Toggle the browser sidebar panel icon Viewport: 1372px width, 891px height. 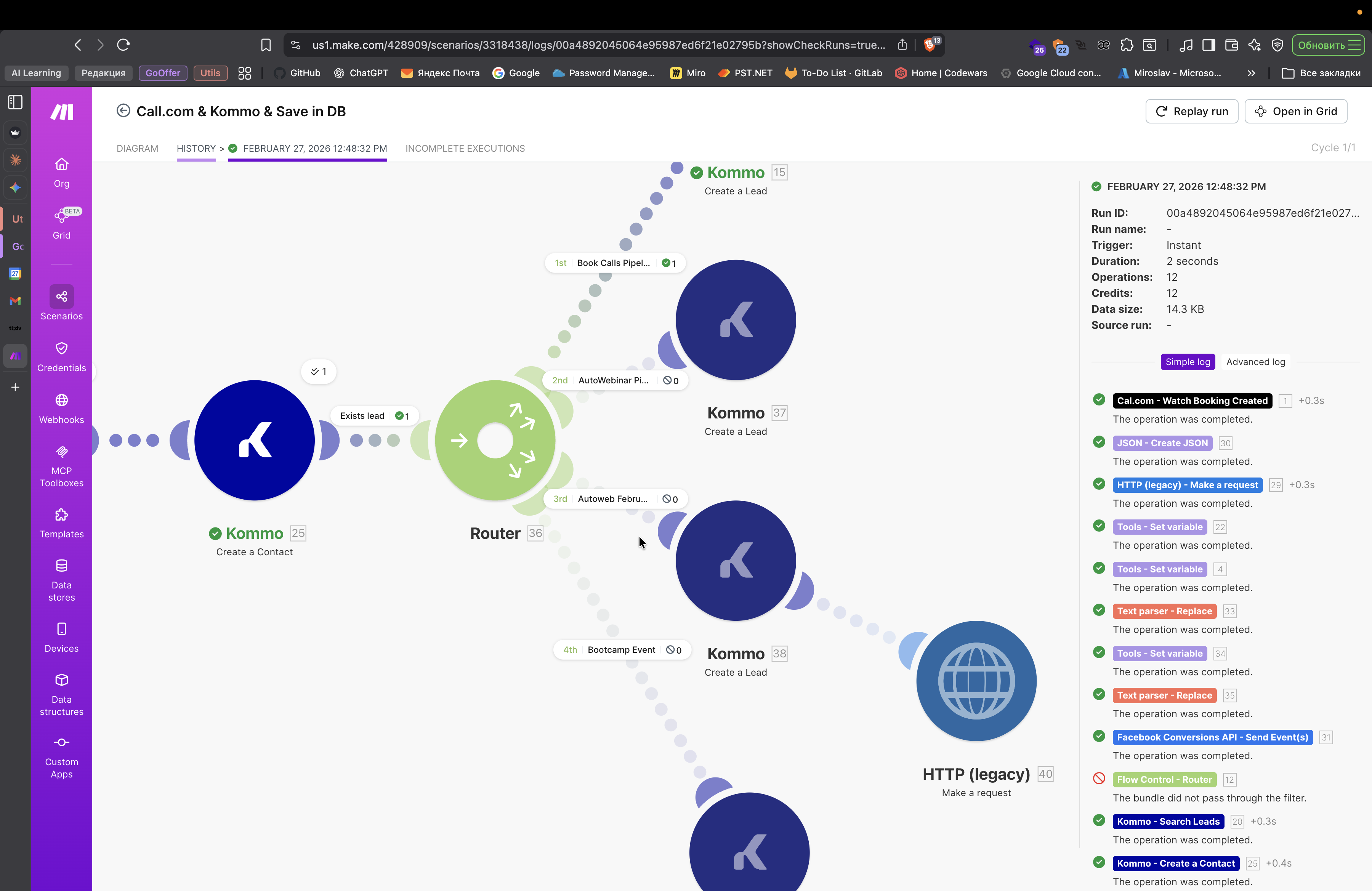click(16, 102)
